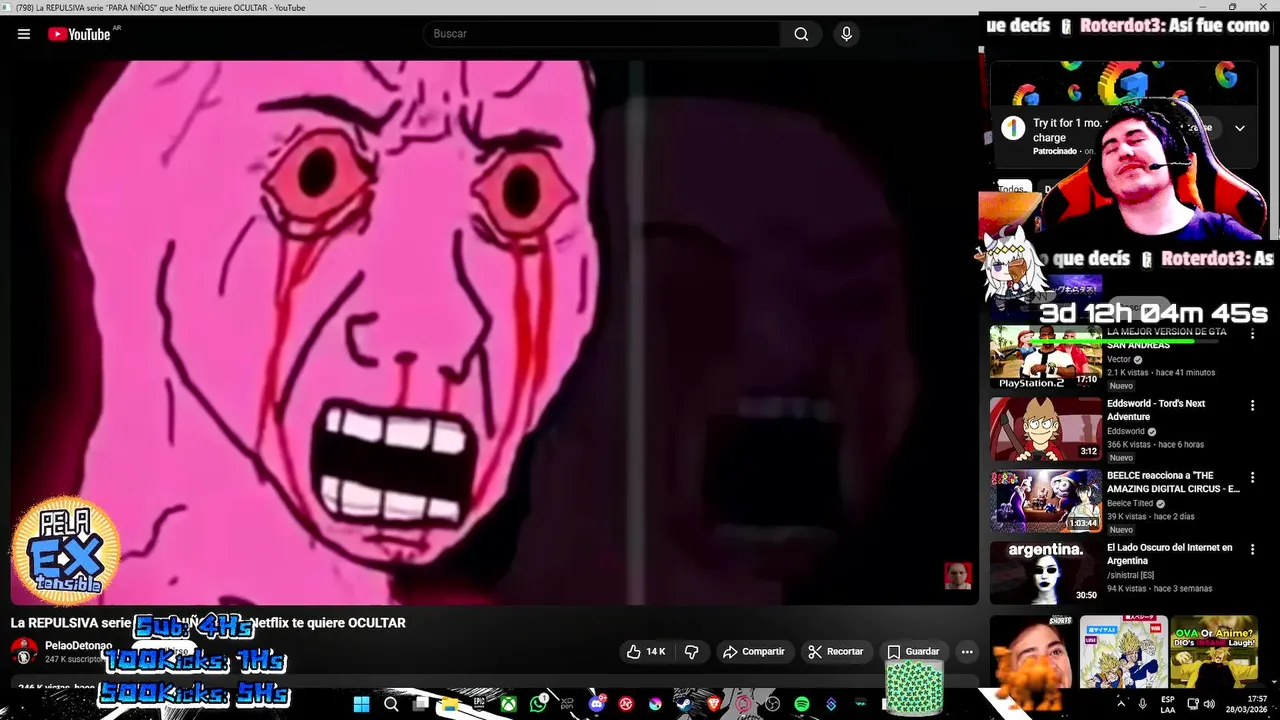The image size is (1280, 720).
Task: Open the Windows Start menu
Action: click(x=361, y=704)
